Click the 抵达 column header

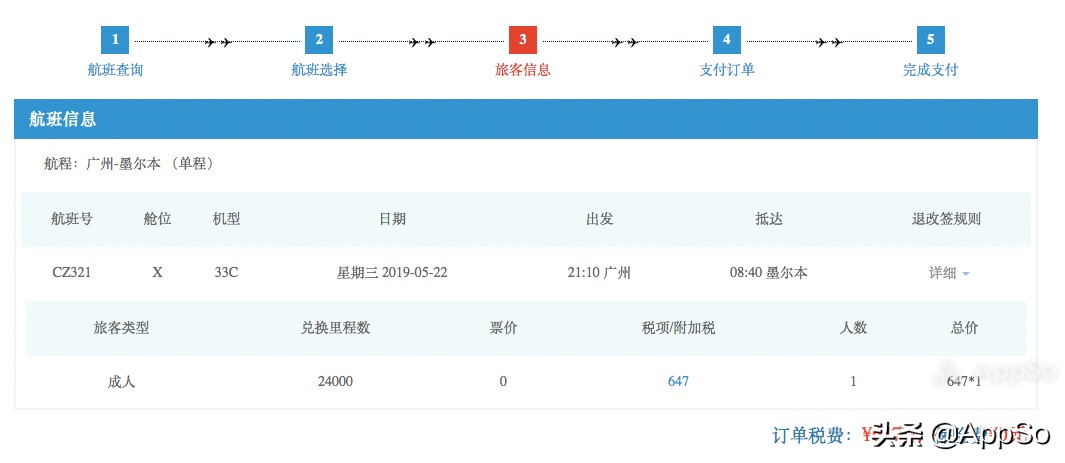(x=769, y=219)
